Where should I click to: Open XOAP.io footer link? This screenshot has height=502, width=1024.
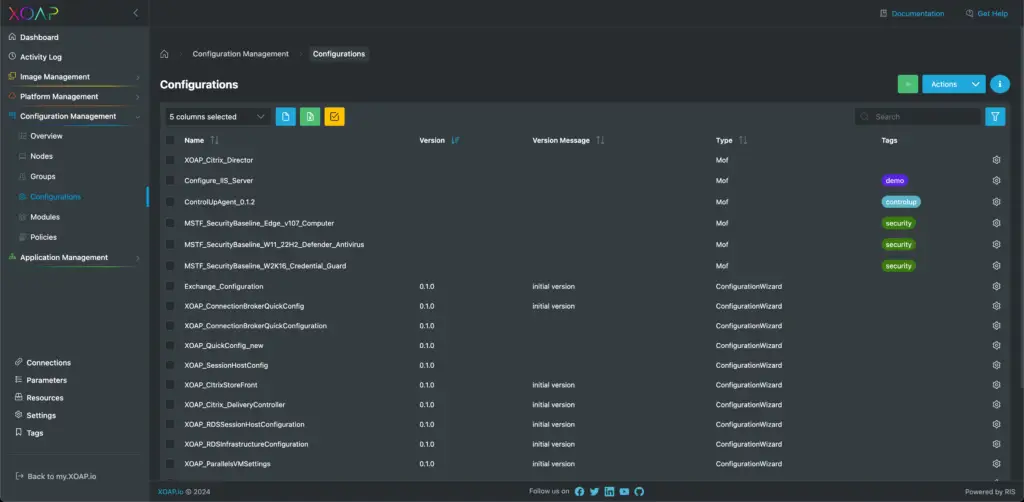(170, 492)
